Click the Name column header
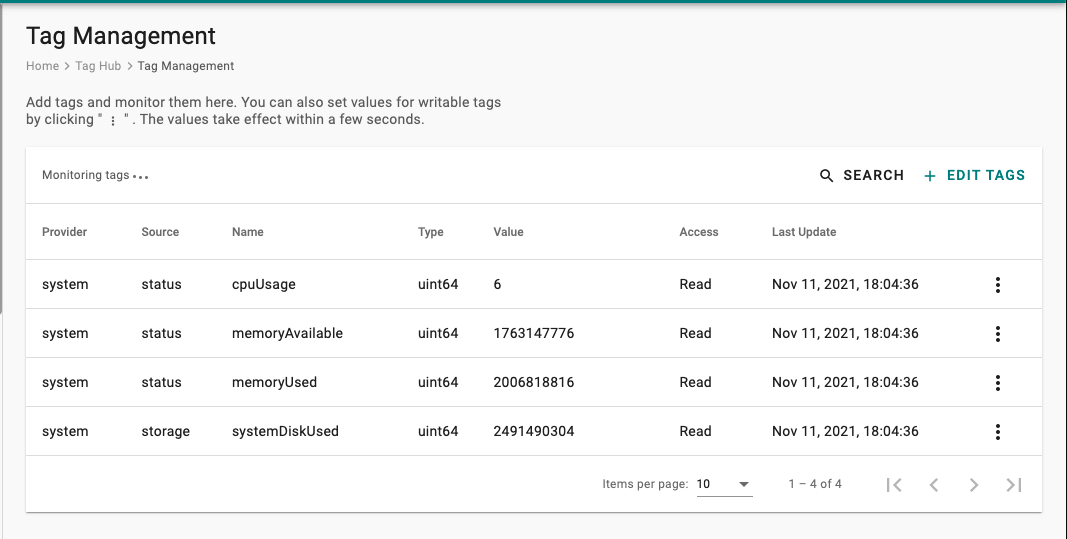 (x=248, y=232)
